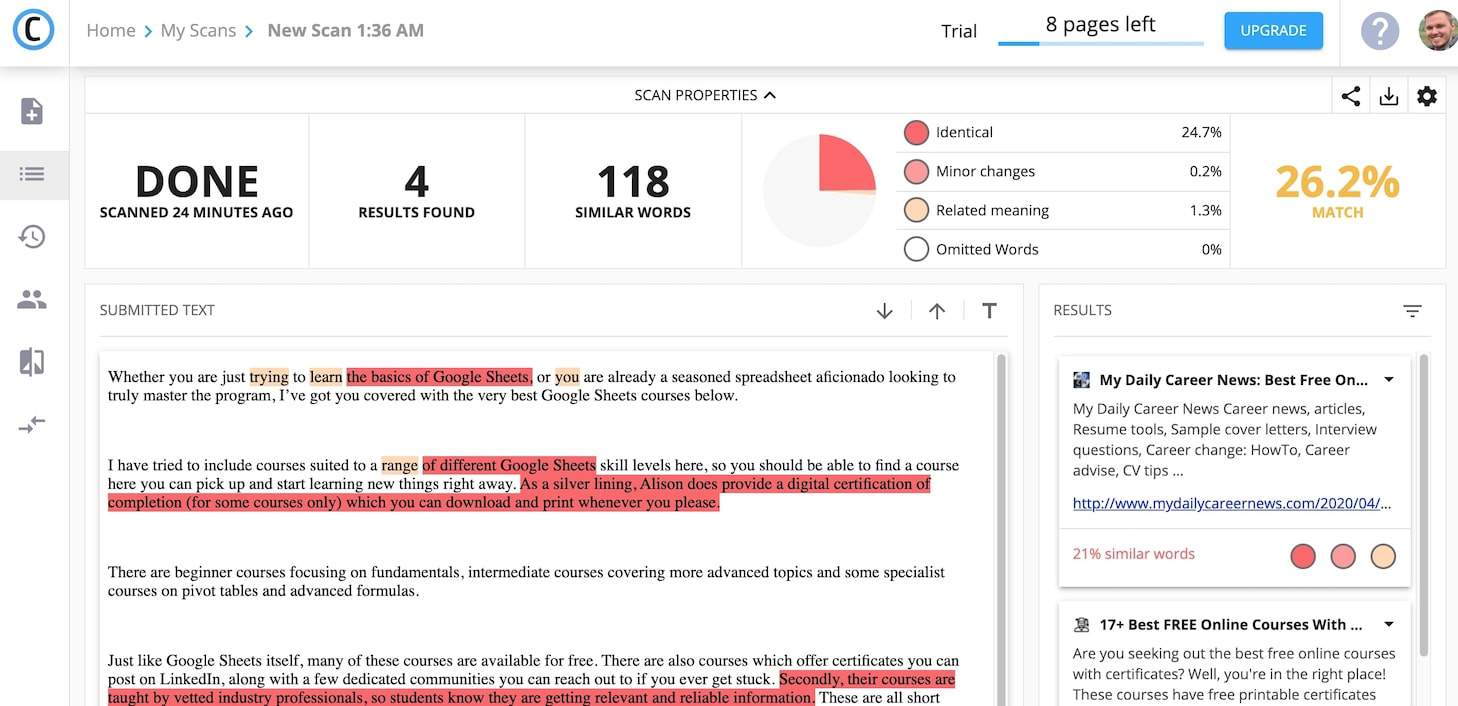Image resolution: width=1458 pixels, height=706 pixels.
Task: Click the "4 RESULTS FOUND" stat
Action: point(417,190)
